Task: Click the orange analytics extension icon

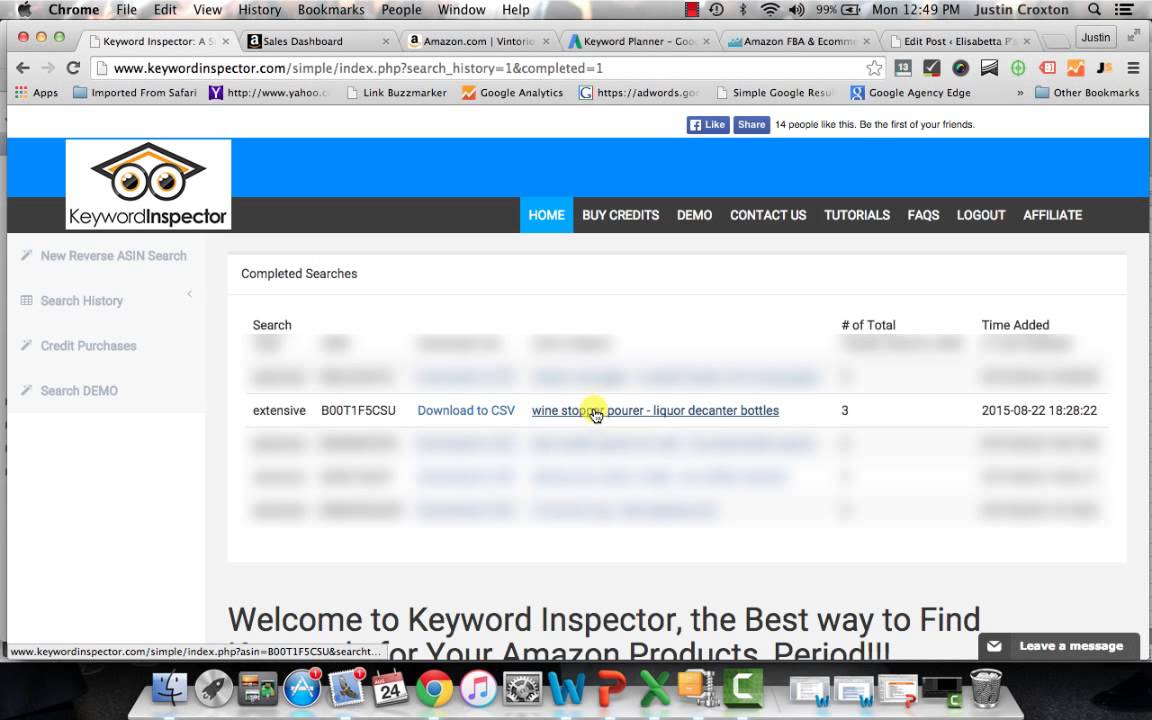Action: pyautogui.click(x=1076, y=68)
